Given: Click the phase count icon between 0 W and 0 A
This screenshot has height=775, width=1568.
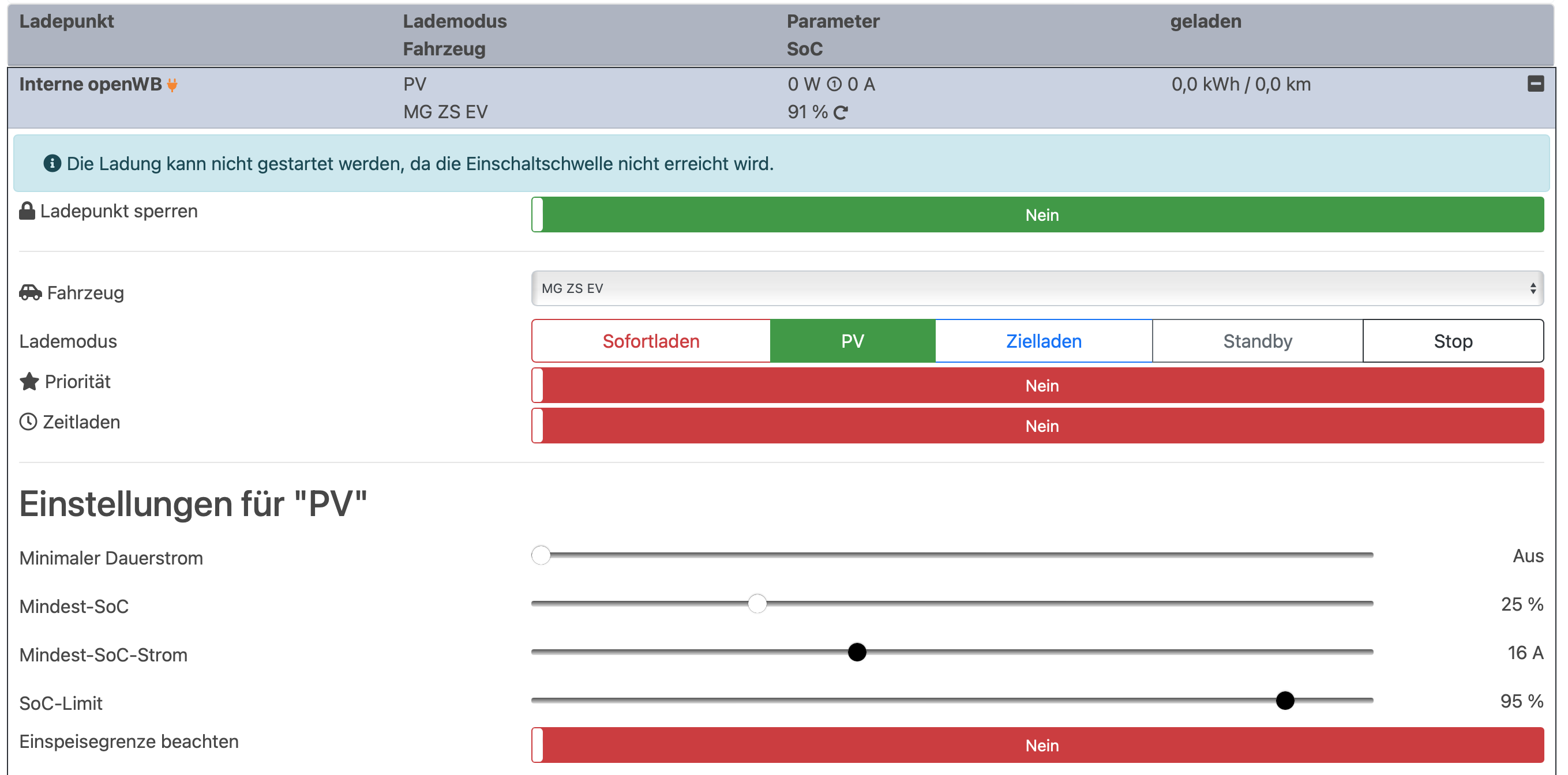Looking at the screenshot, I should 834,85.
